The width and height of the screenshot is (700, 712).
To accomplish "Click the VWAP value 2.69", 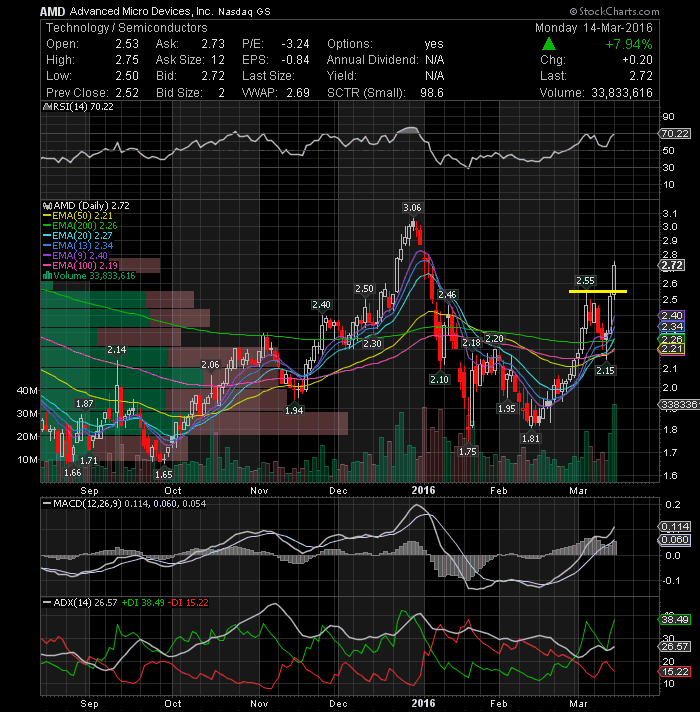I will 298,93.
